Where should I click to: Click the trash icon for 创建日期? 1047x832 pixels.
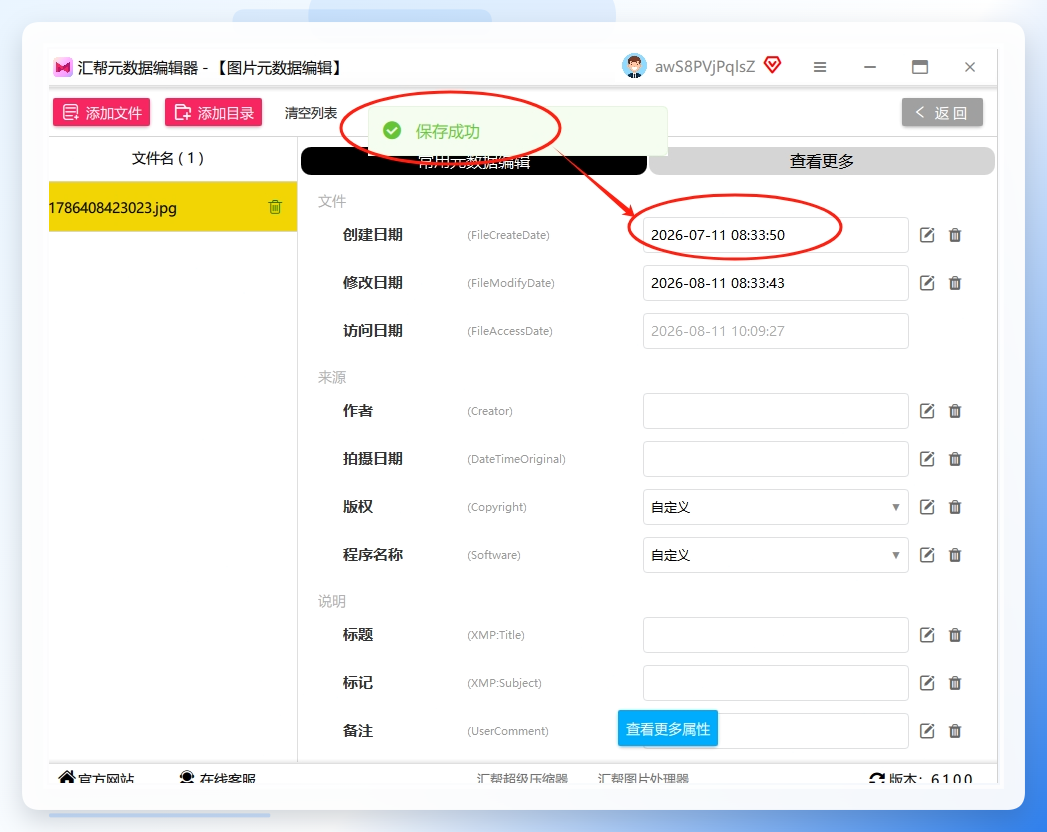coord(955,235)
